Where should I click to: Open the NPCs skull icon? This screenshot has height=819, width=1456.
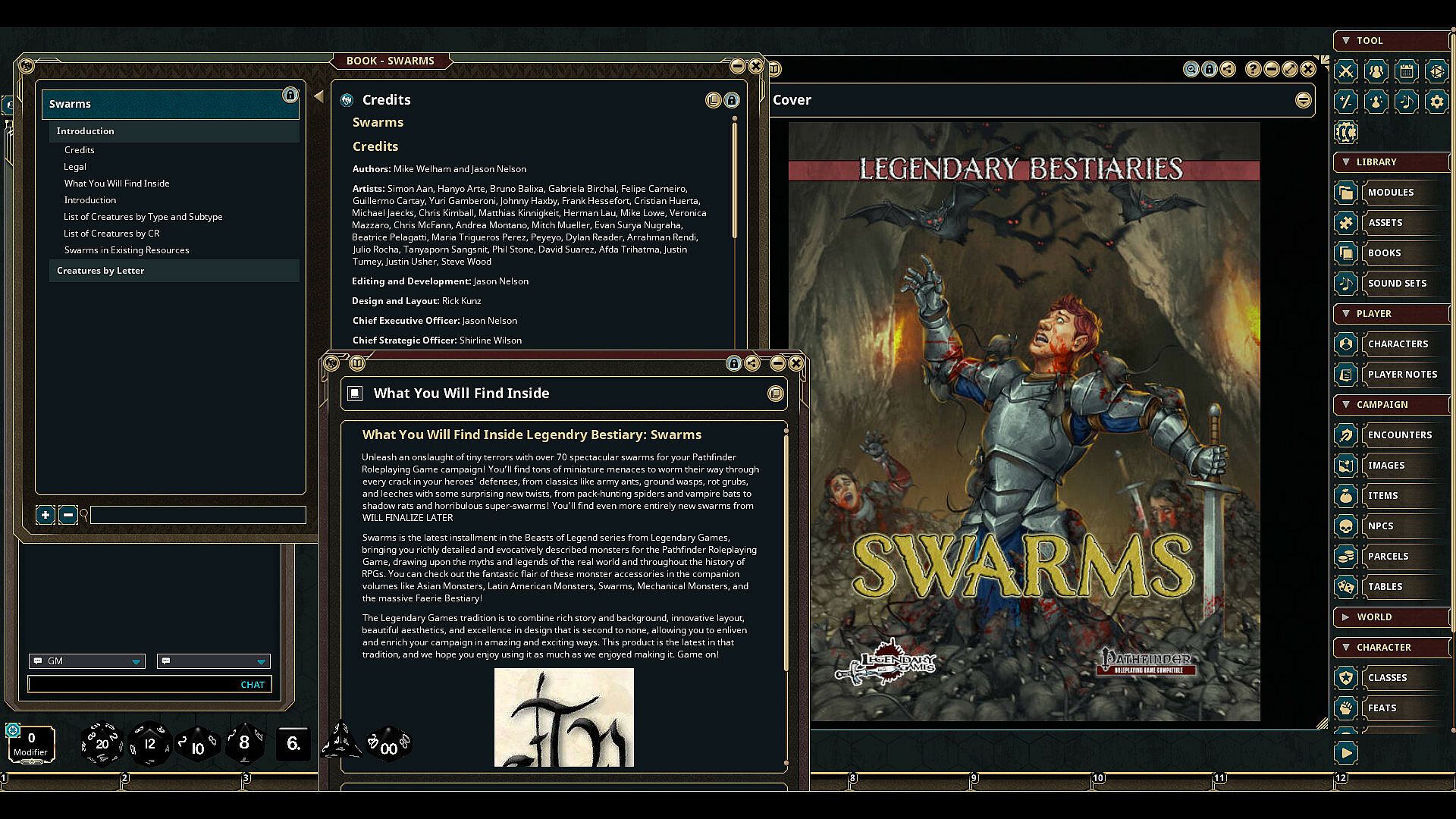(x=1346, y=526)
